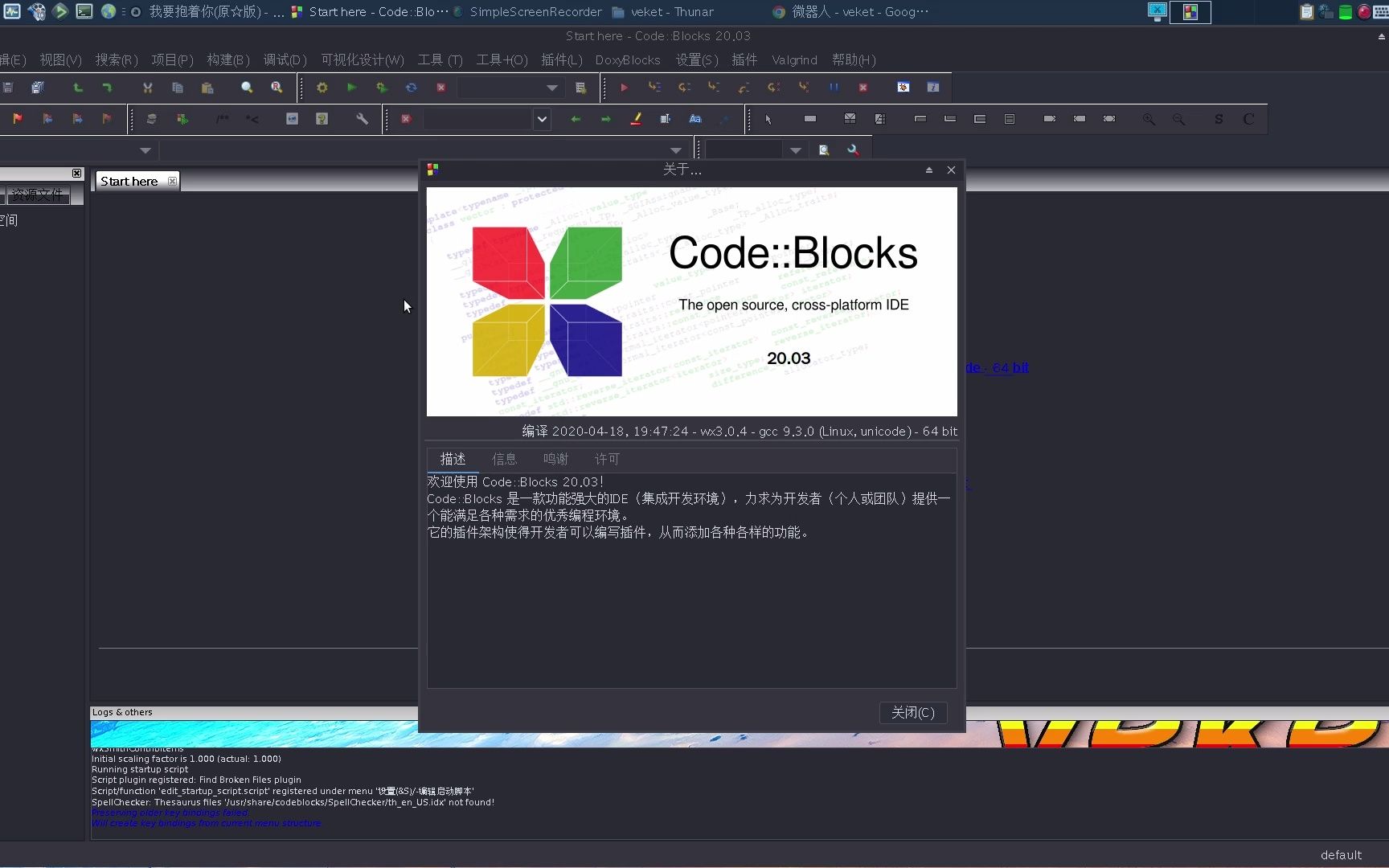Click the green Undo arrow icon

(x=77, y=88)
